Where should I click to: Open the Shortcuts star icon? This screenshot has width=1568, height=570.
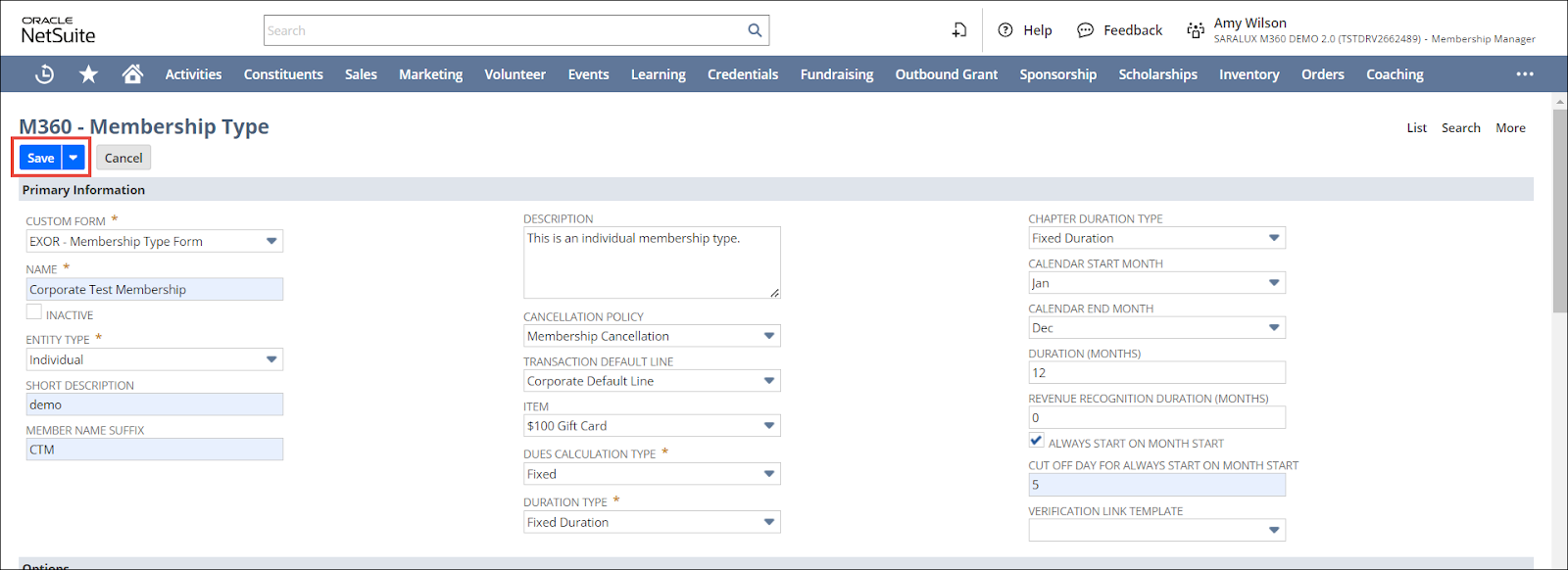click(x=88, y=74)
